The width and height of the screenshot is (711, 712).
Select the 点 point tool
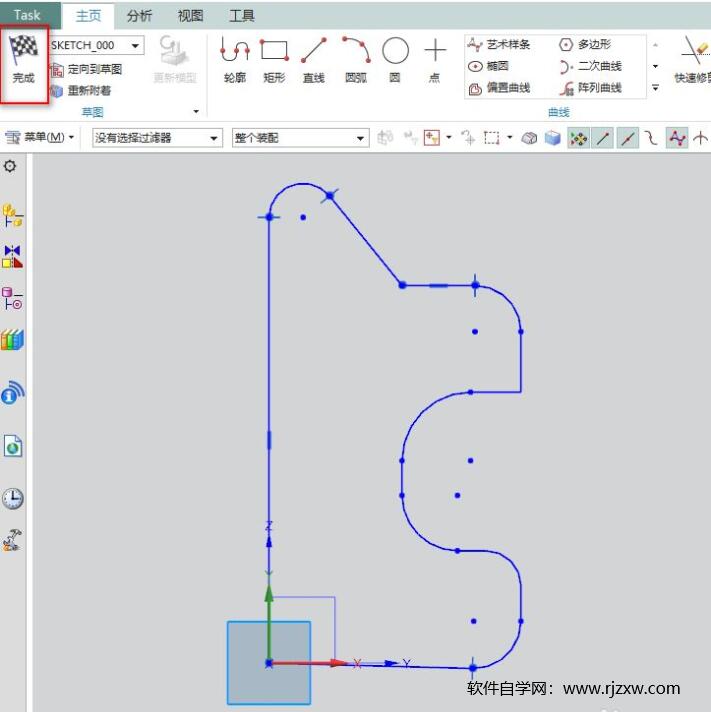[434, 59]
